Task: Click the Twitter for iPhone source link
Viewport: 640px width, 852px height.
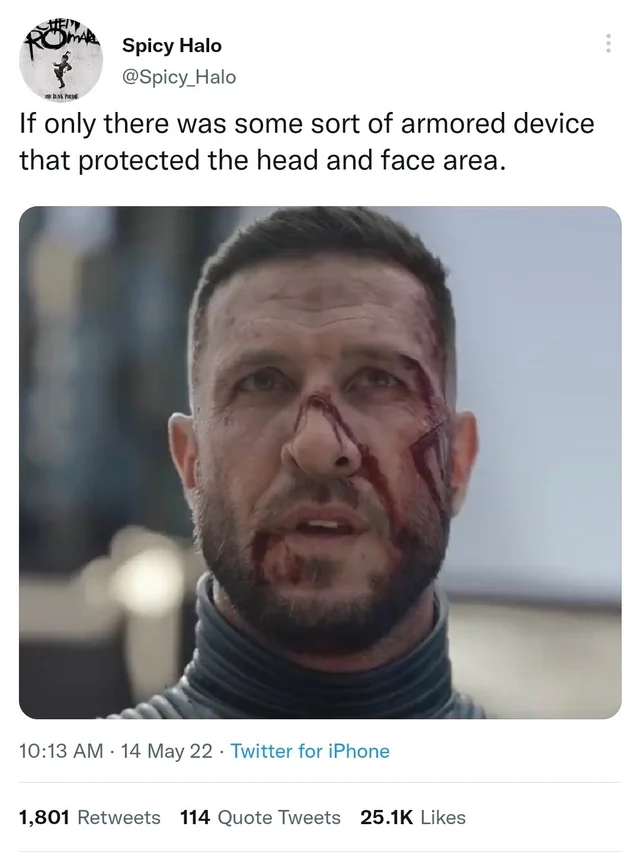Action: (310, 751)
